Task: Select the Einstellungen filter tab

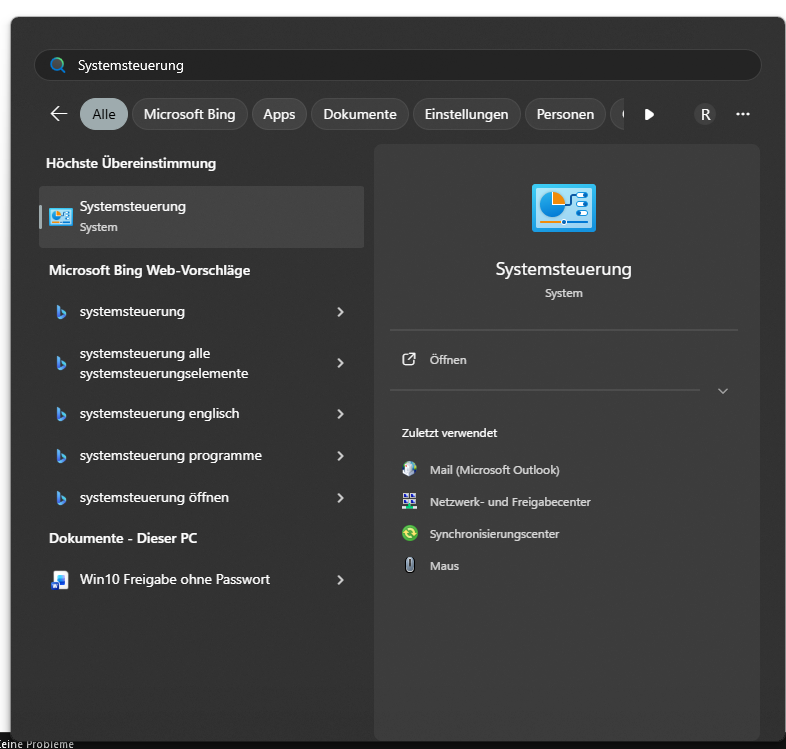Action: [466, 114]
